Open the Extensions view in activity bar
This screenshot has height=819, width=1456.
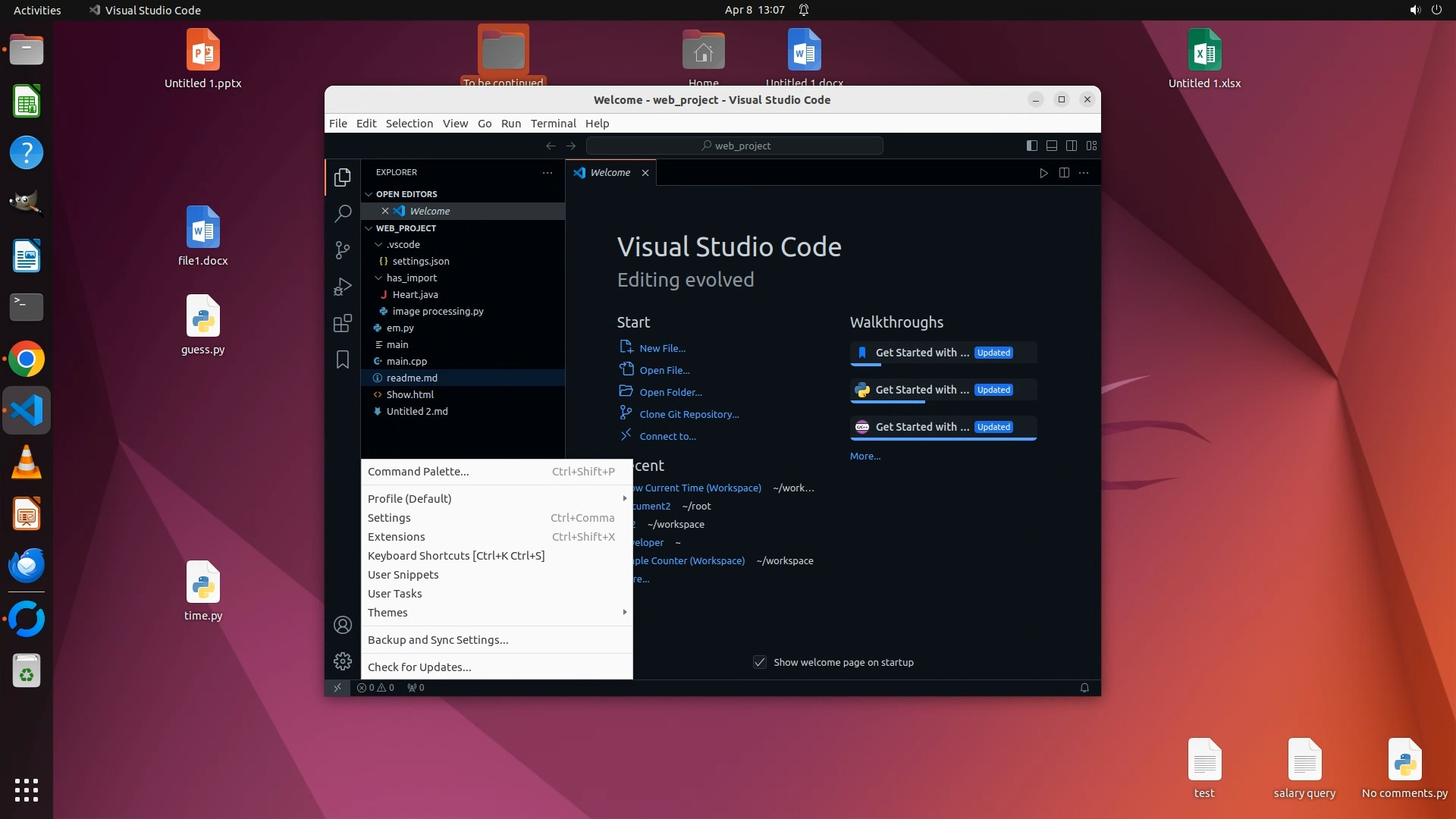[343, 323]
